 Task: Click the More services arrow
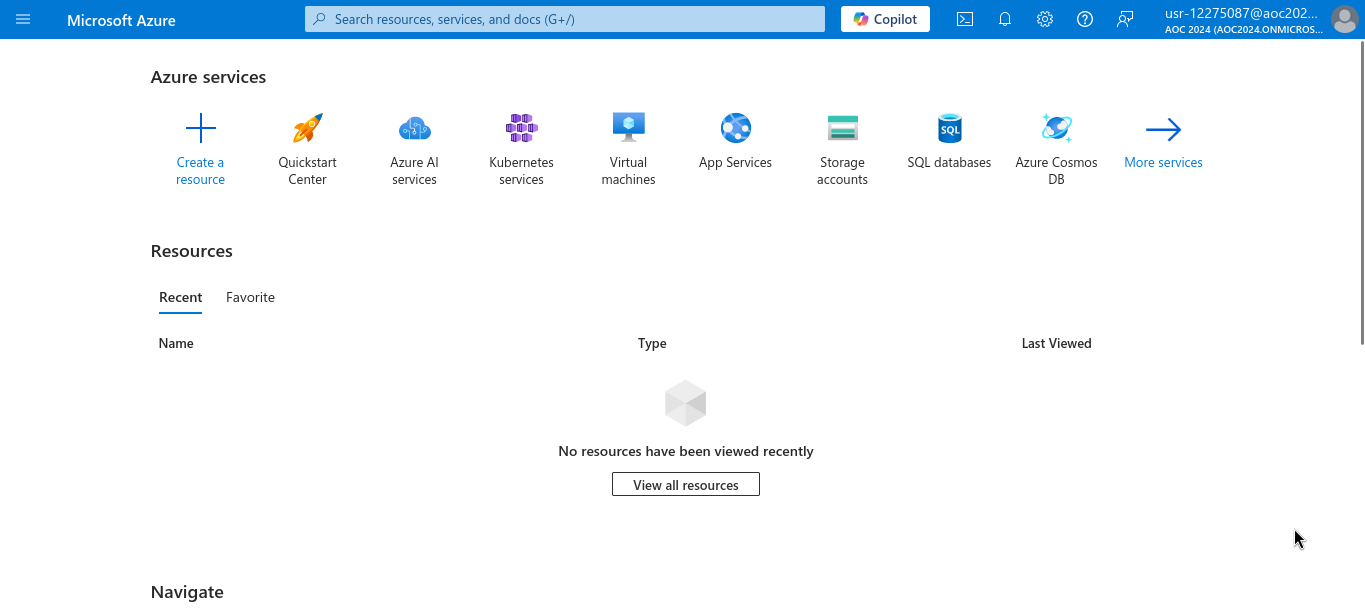(1163, 130)
